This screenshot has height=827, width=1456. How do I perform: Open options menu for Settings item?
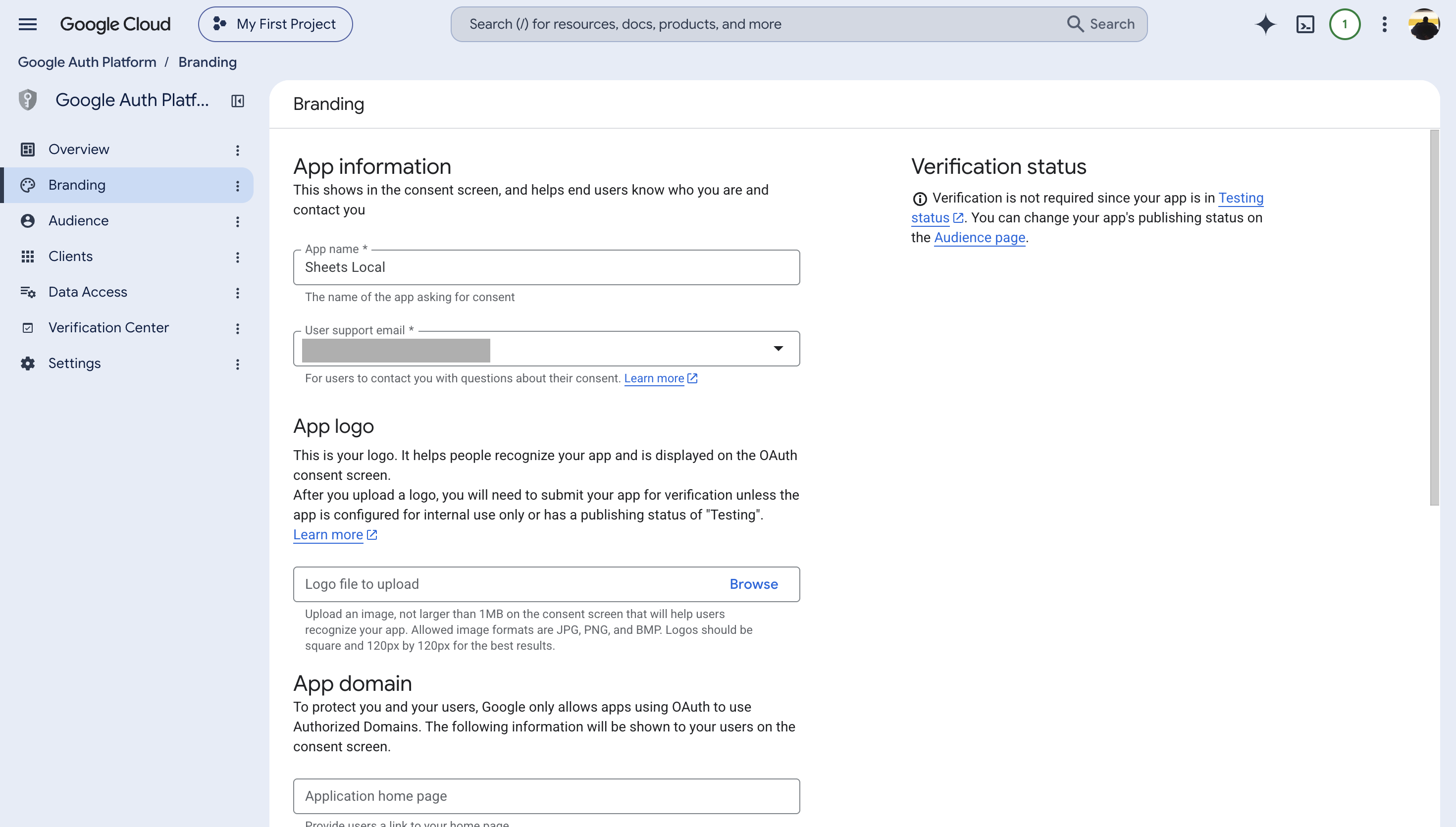tap(237, 364)
